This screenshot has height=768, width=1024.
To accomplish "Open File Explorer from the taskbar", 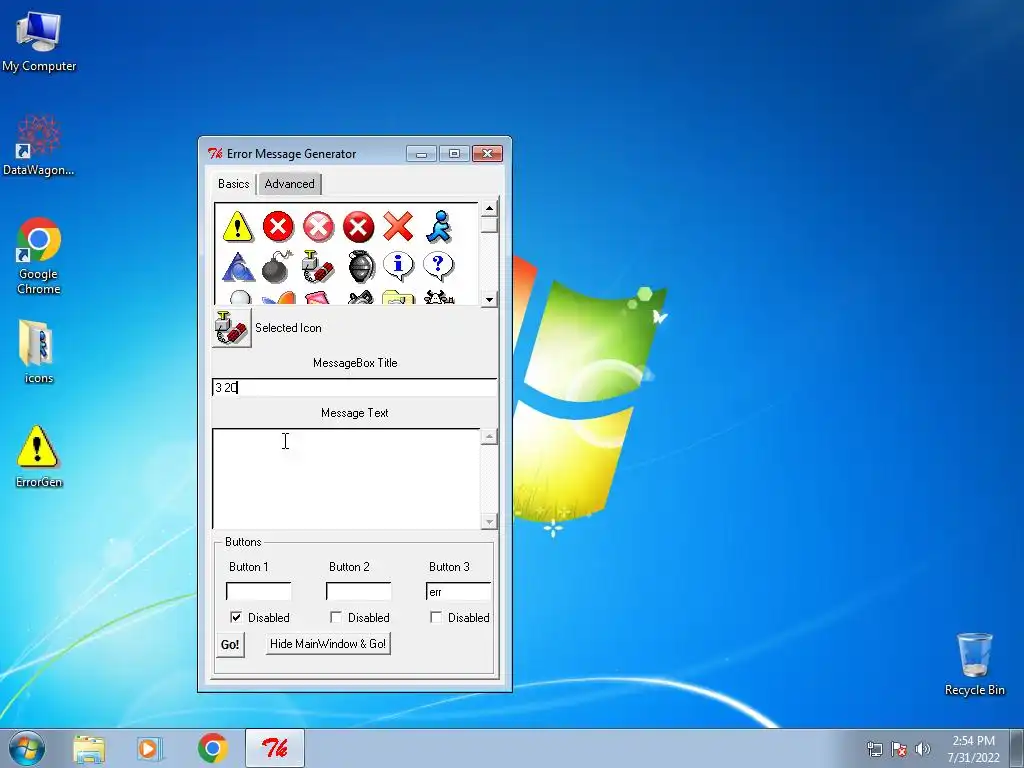I will [x=89, y=748].
